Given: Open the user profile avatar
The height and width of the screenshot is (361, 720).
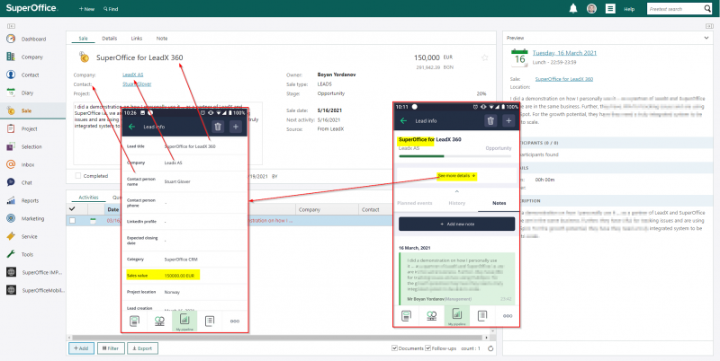Looking at the screenshot, I should pyautogui.click(x=591, y=9).
